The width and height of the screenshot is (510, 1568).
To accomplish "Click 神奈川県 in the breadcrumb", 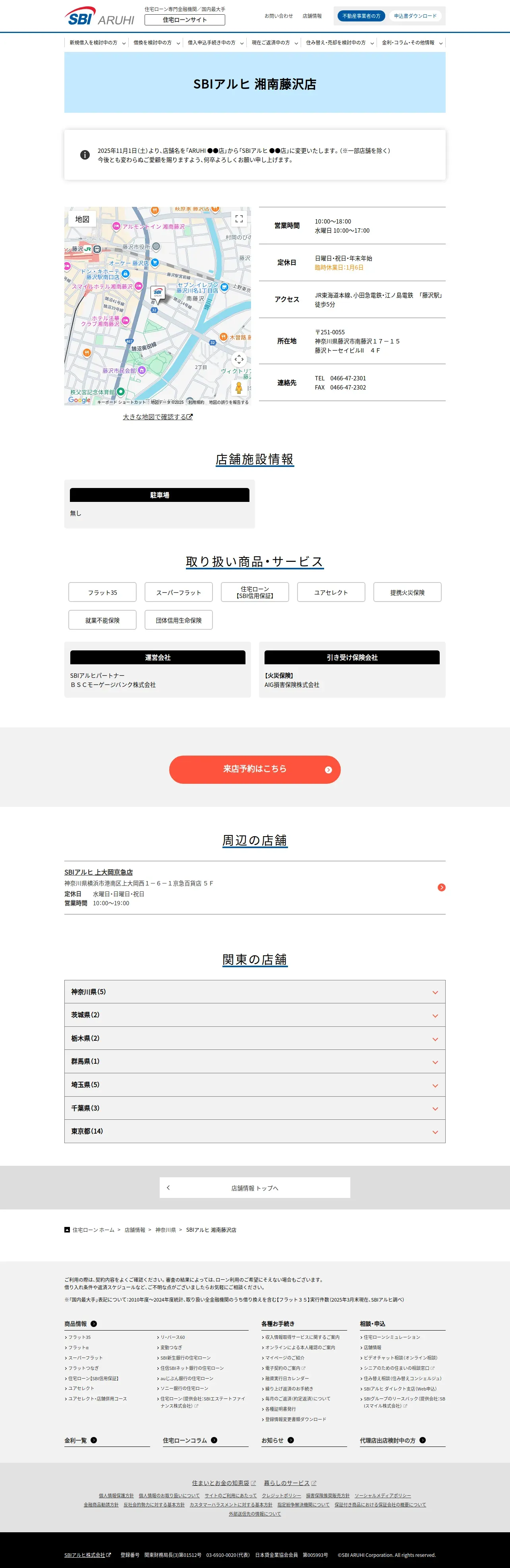I will point(166,1230).
